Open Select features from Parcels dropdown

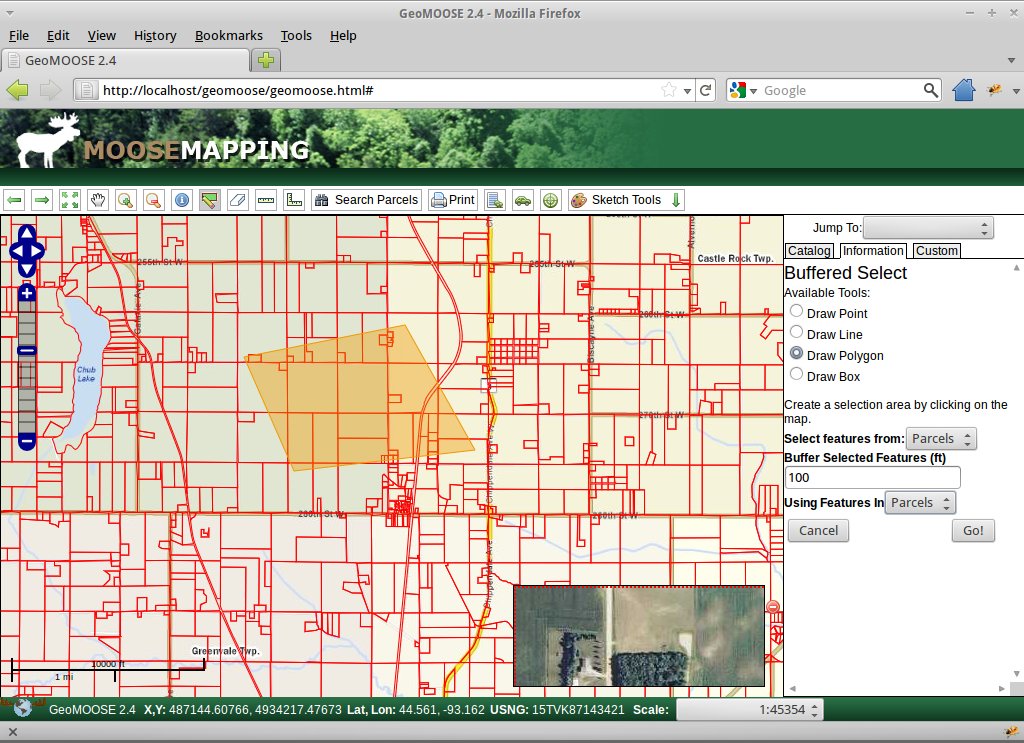[x=940, y=439]
